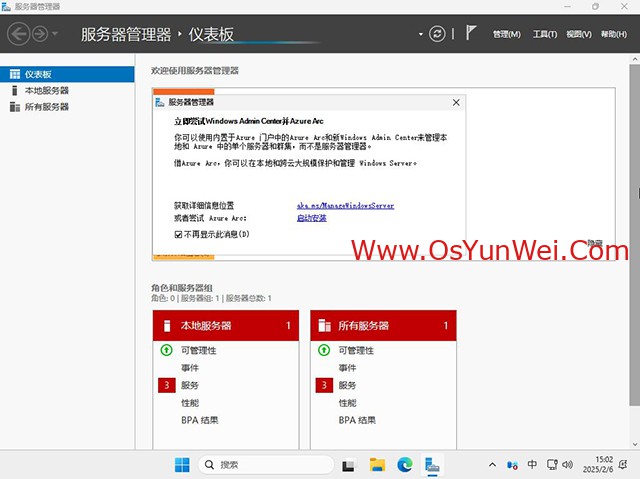Open the 帮助(H) menu
640x479 pixels.
(613, 34)
